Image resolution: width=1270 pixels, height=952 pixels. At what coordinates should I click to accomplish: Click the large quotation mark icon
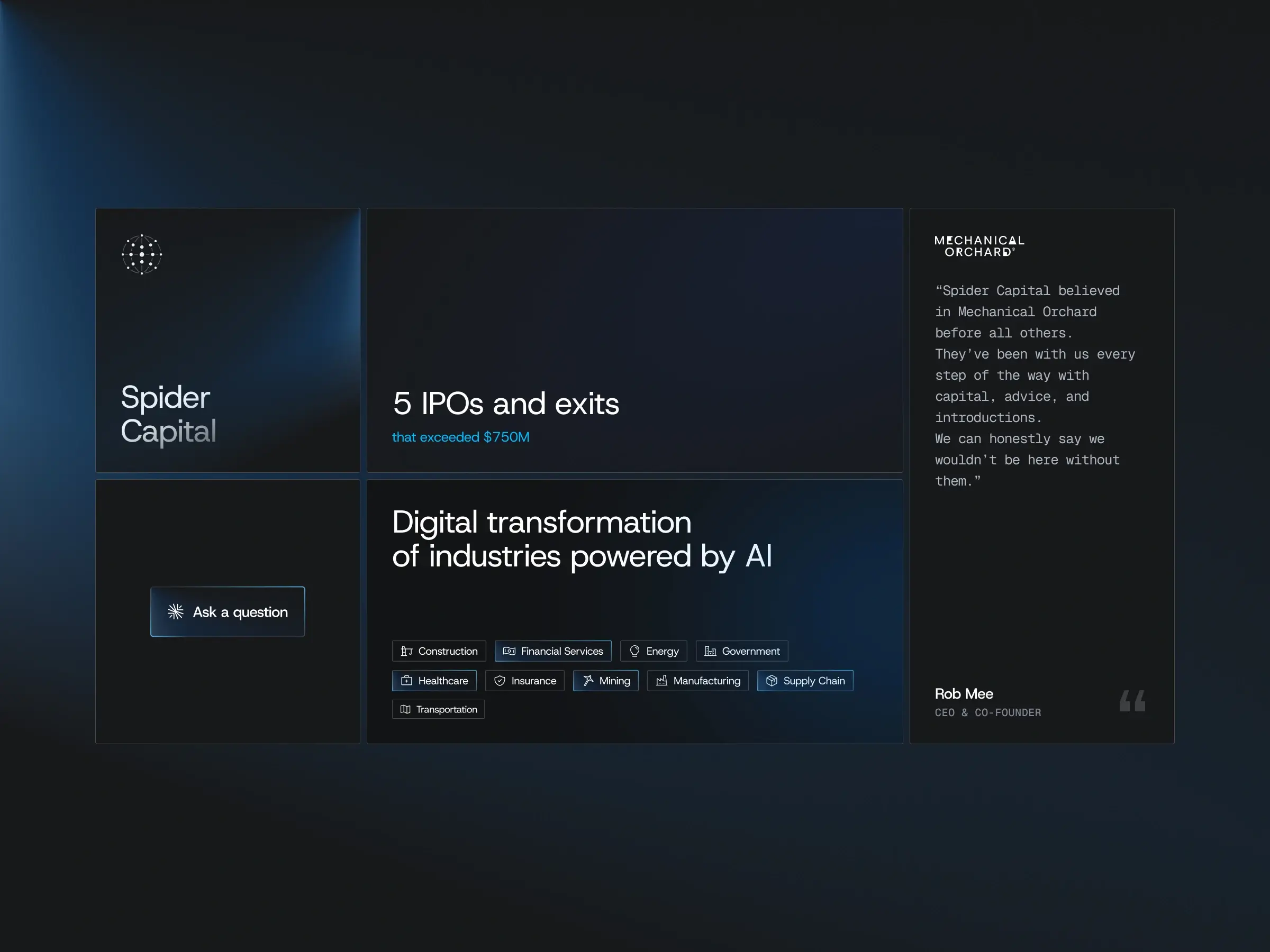[1132, 701]
